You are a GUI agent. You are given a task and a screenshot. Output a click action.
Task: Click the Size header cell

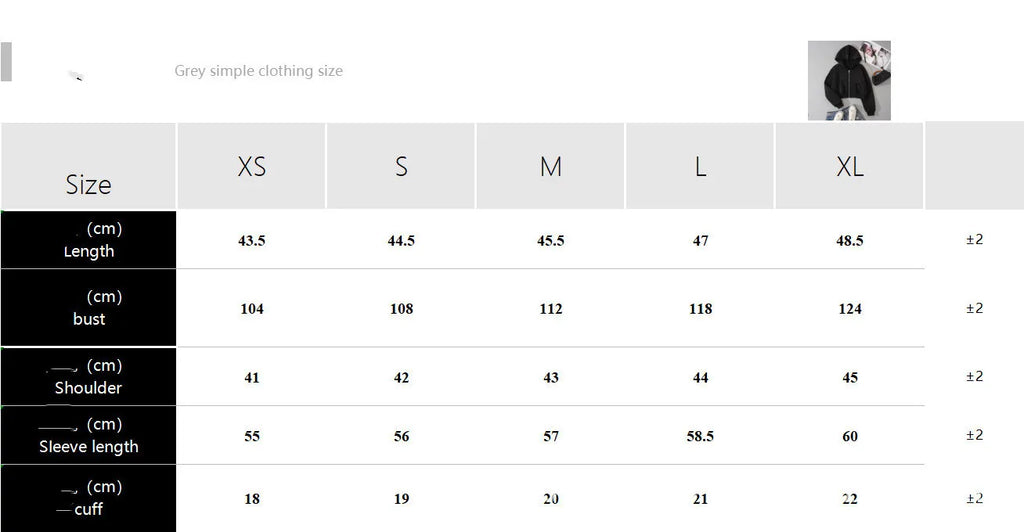pyautogui.click(x=88, y=184)
